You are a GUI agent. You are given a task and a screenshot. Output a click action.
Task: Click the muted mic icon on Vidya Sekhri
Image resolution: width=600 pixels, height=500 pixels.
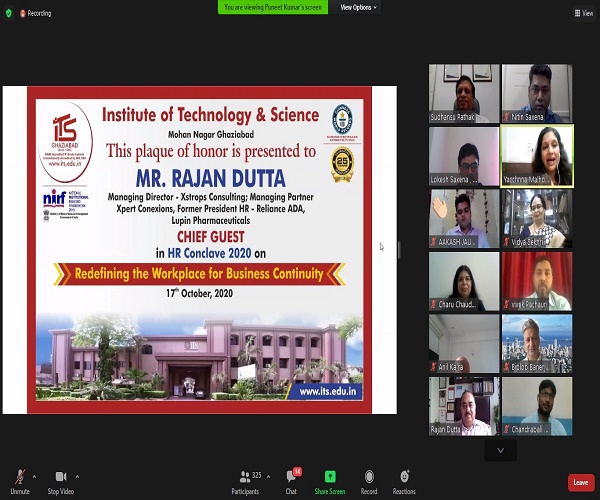pyautogui.click(x=507, y=242)
